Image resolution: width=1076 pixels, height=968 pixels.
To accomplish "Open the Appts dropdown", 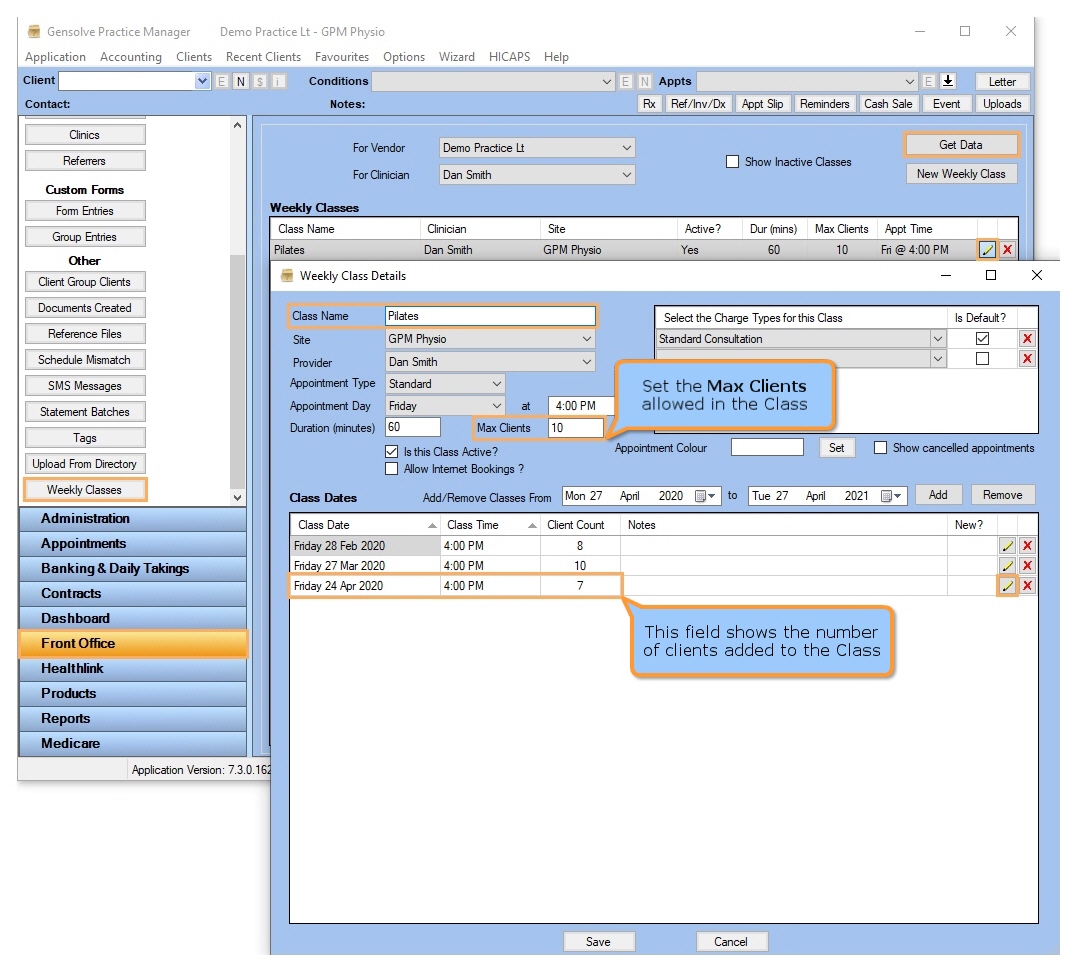I will pos(909,82).
